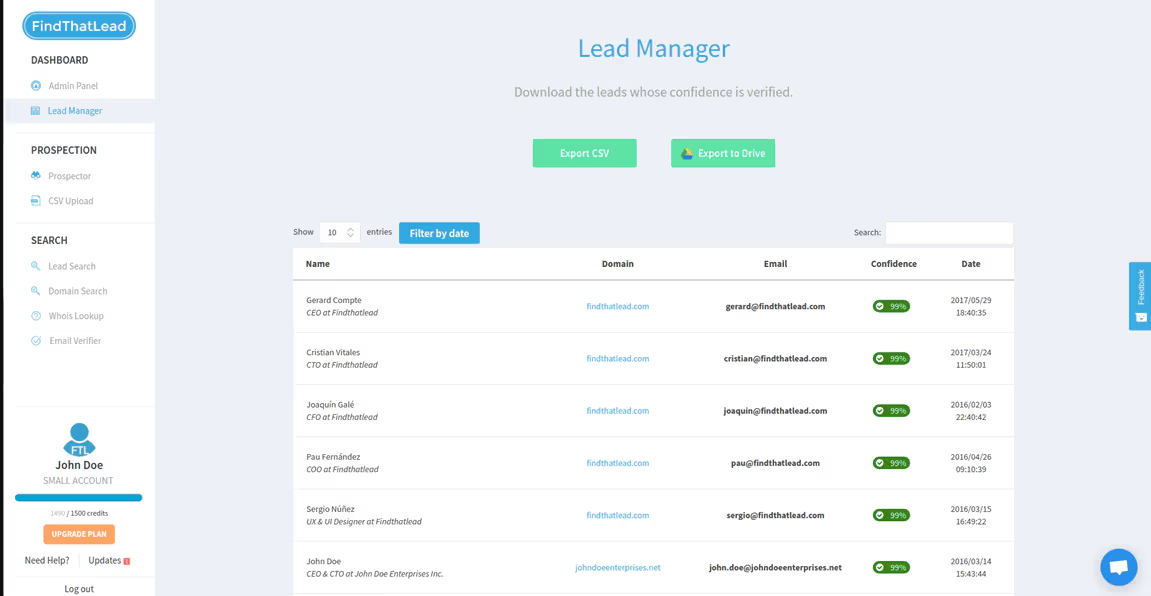Sort table by Confidence column
This screenshot has height=596, width=1151.
893,264
